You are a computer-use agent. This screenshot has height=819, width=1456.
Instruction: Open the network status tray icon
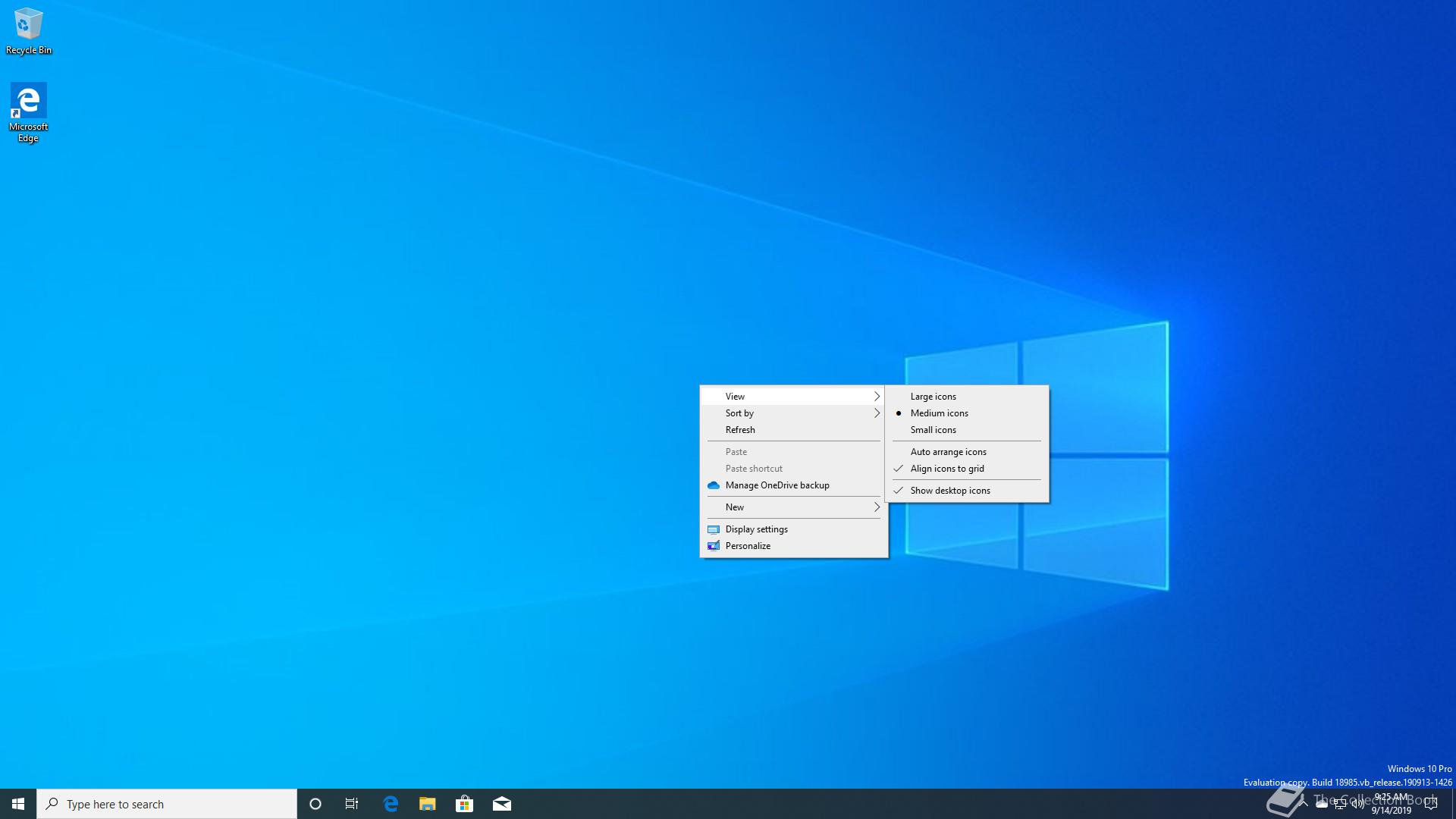(x=1340, y=805)
